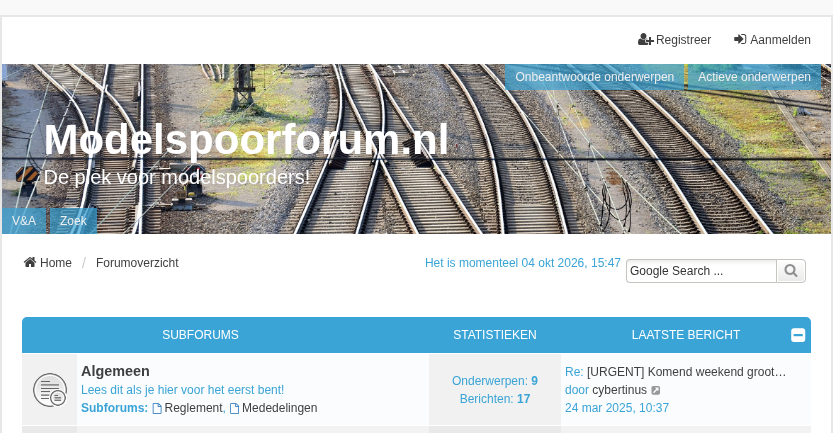The width and height of the screenshot is (833, 433).
Task: Click the Modelspoorforum.nl site title
Action: 246,140
